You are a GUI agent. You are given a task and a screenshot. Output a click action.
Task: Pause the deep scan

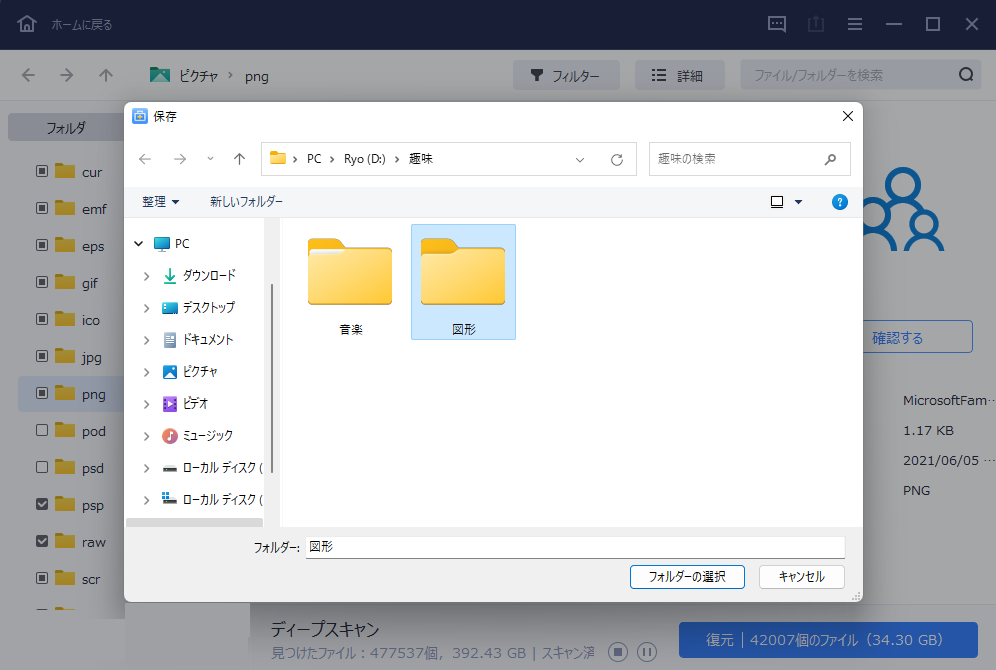(647, 652)
